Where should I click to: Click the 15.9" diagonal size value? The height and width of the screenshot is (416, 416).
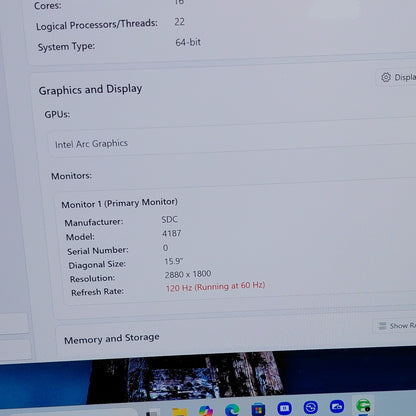pyautogui.click(x=174, y=261)
